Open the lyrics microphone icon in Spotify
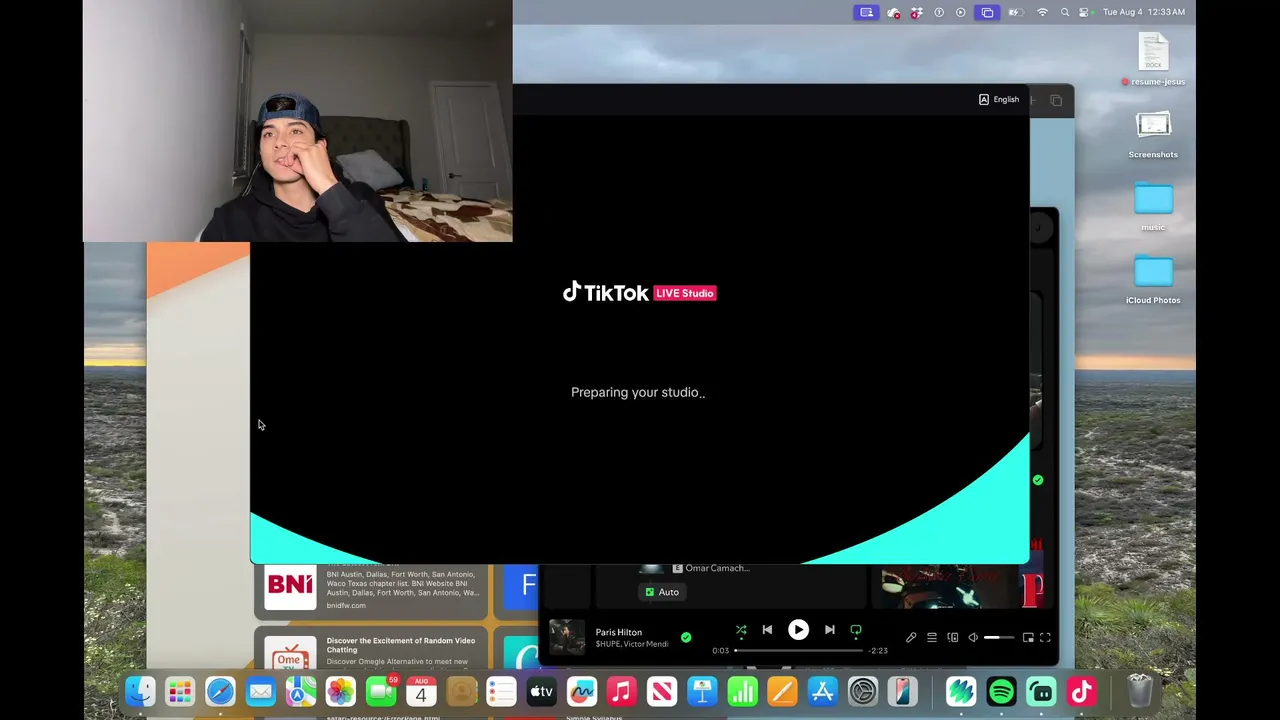Image resolution: width=1280 pixels, height=720 pixels. coord(911,638)
